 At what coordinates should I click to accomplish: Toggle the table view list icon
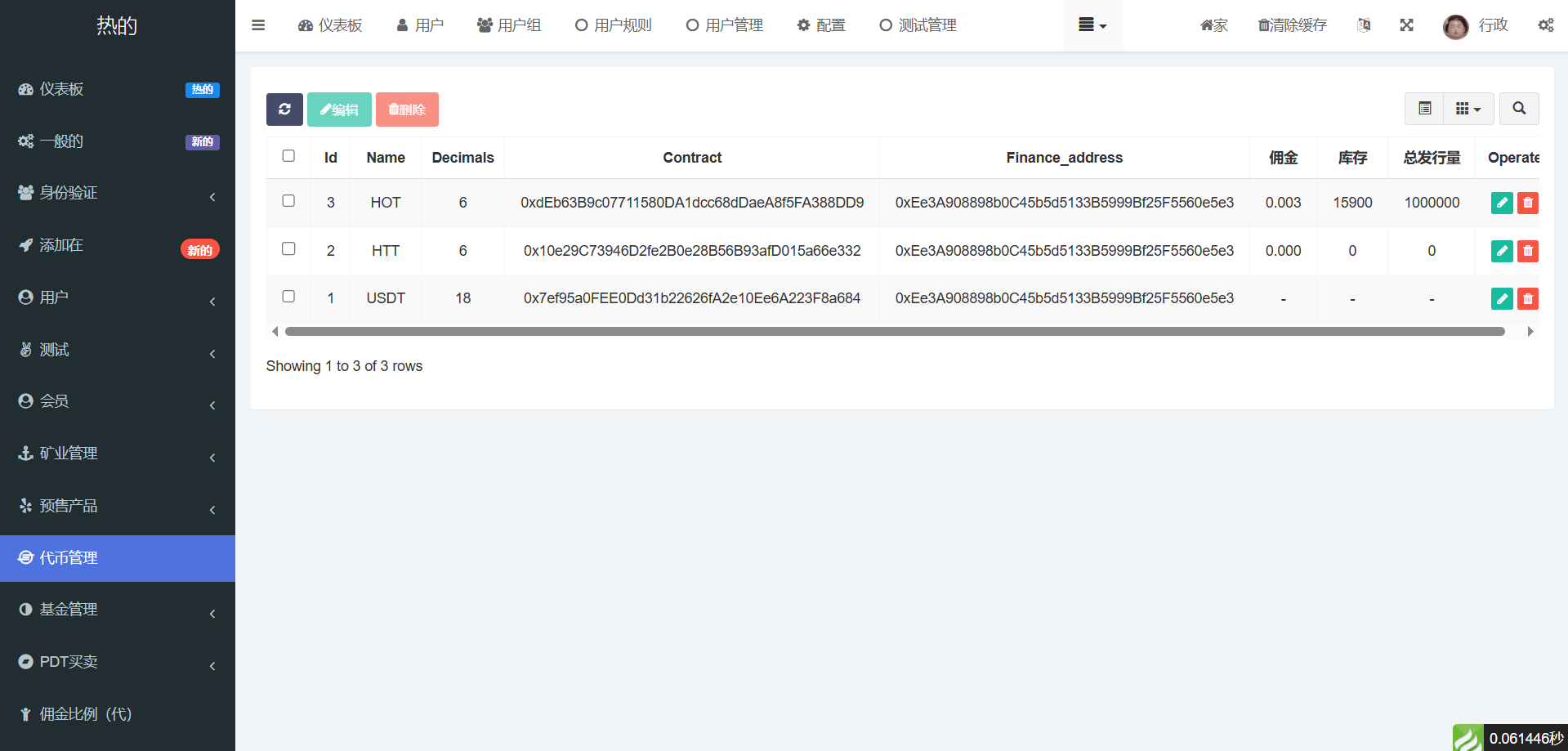[x=1424, y=109]
